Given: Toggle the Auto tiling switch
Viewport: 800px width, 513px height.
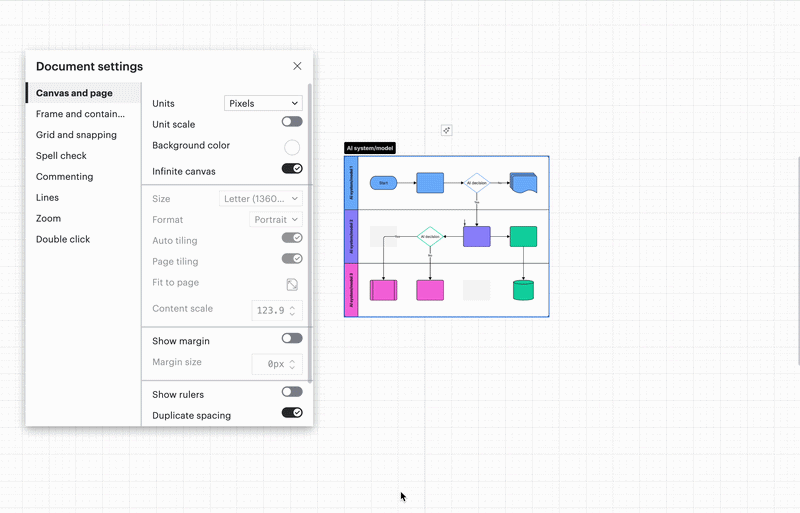Looking at the screenshot, I should pos(292,238).
